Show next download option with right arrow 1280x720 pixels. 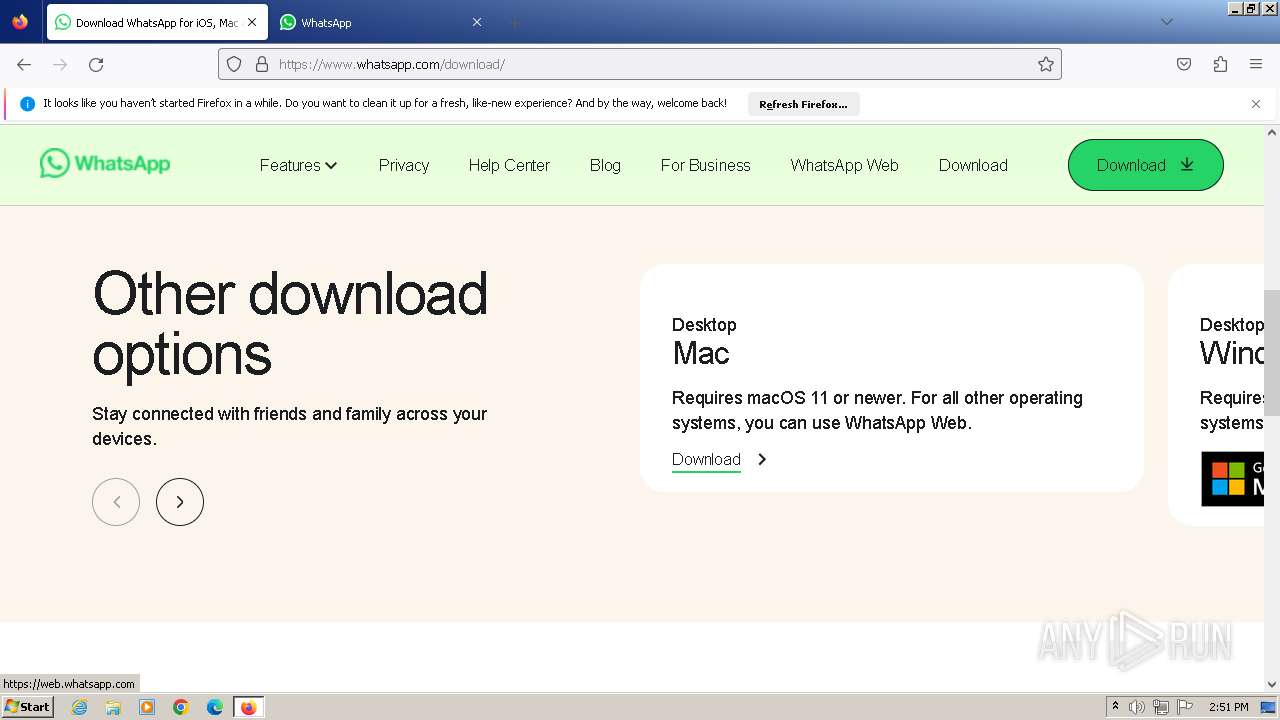[180, 502]
